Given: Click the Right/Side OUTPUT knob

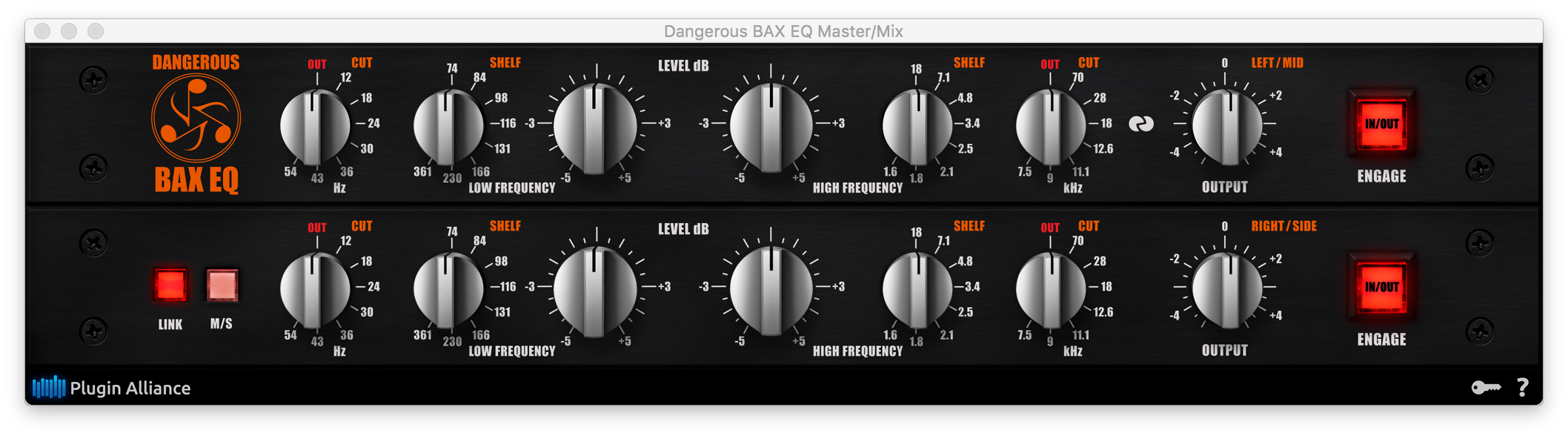Looking at the screenshot, I should pos(1227,290).
